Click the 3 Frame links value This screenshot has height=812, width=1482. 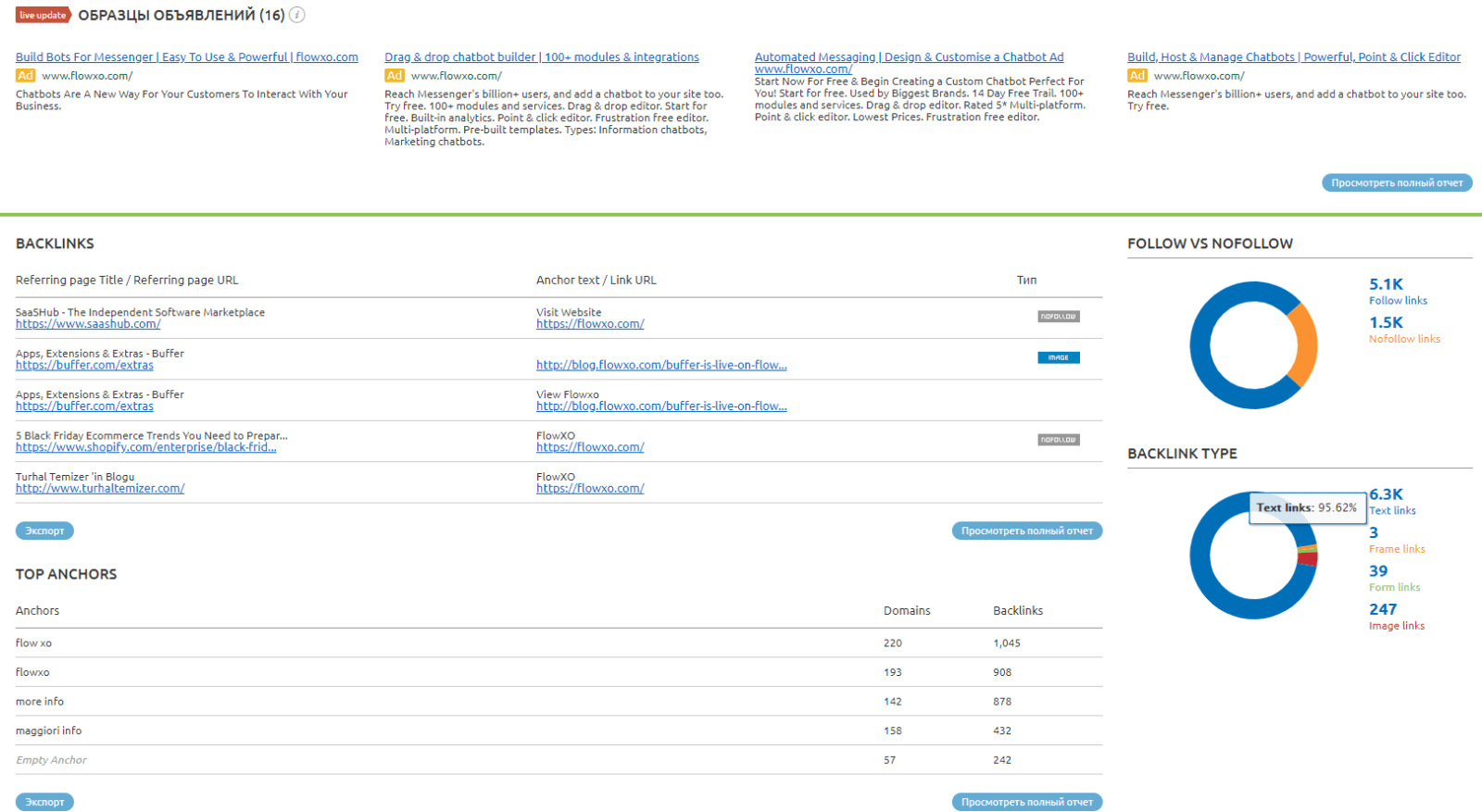(1374, 533)
